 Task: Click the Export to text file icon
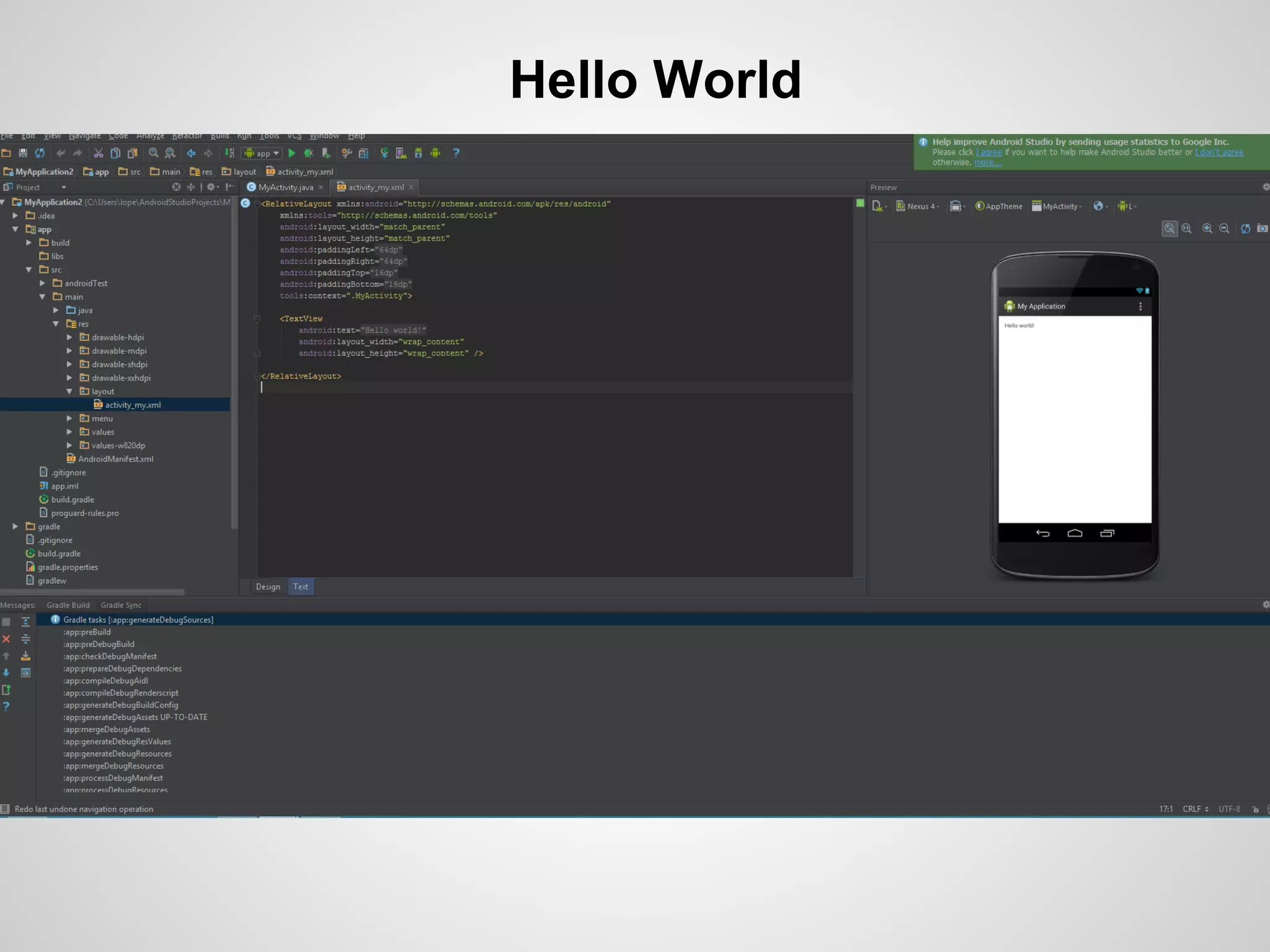tap(6, 690)
